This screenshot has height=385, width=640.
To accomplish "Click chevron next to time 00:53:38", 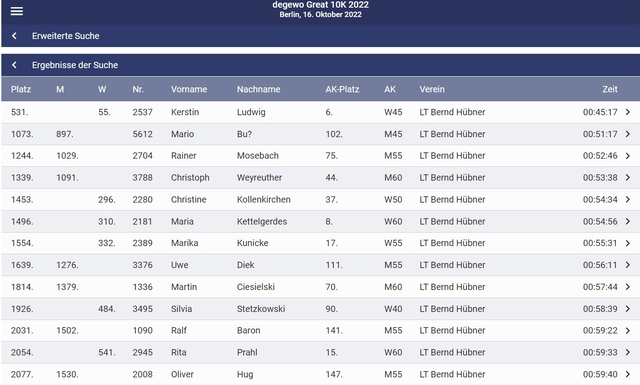I will point(628,178).
